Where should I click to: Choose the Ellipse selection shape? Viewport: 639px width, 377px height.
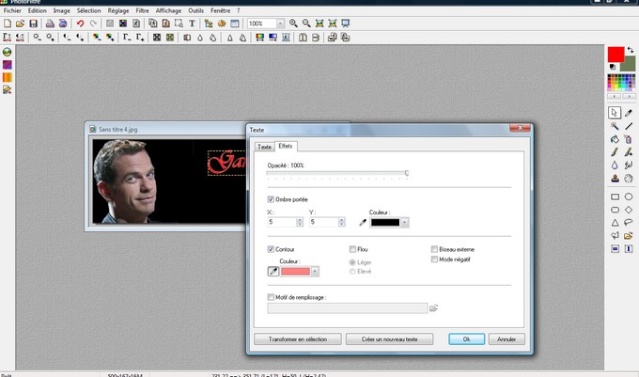click(x=628, y=197)
